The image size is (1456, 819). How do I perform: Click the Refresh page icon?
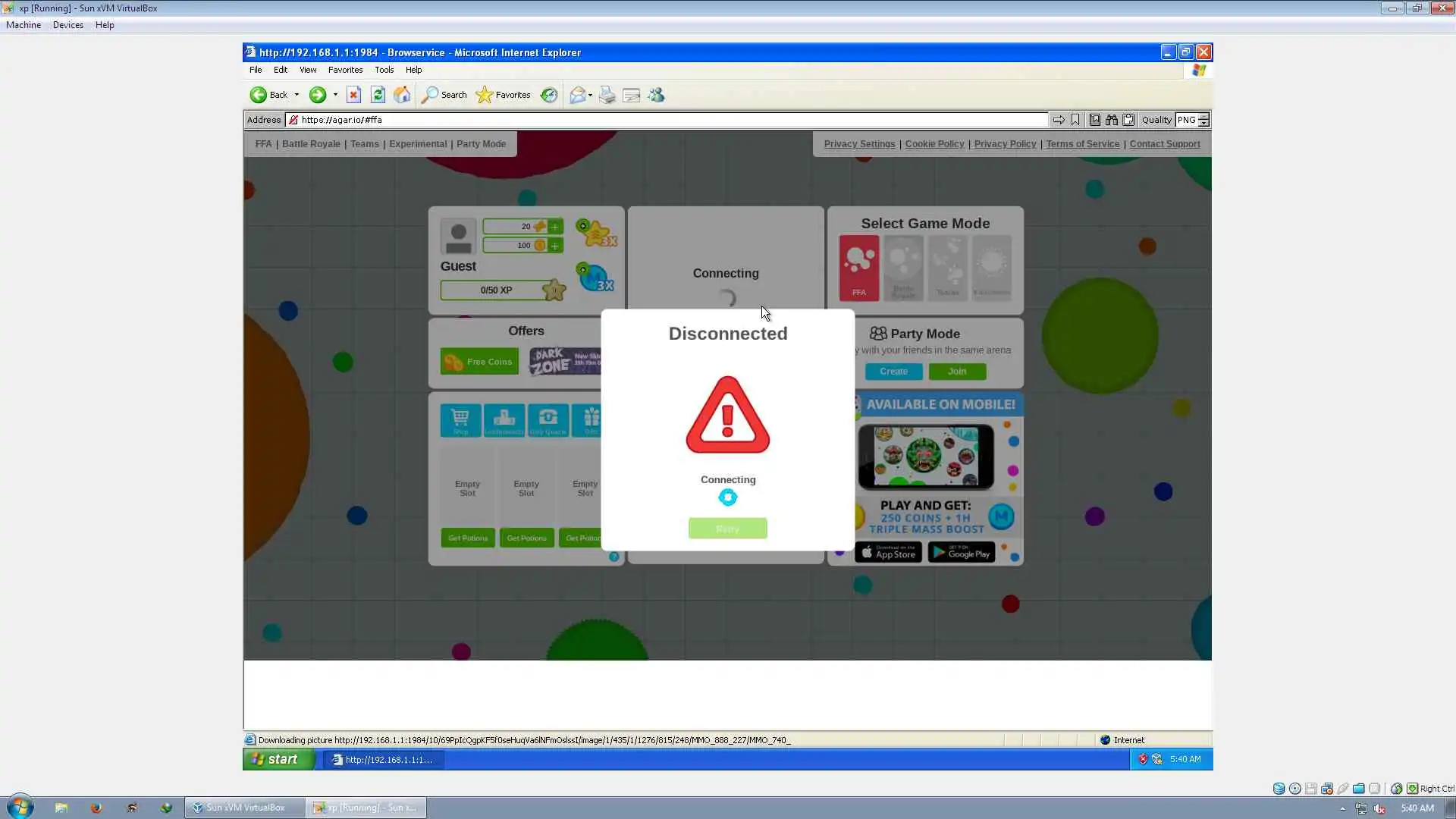pyautogui.click(x=378, y=95)
